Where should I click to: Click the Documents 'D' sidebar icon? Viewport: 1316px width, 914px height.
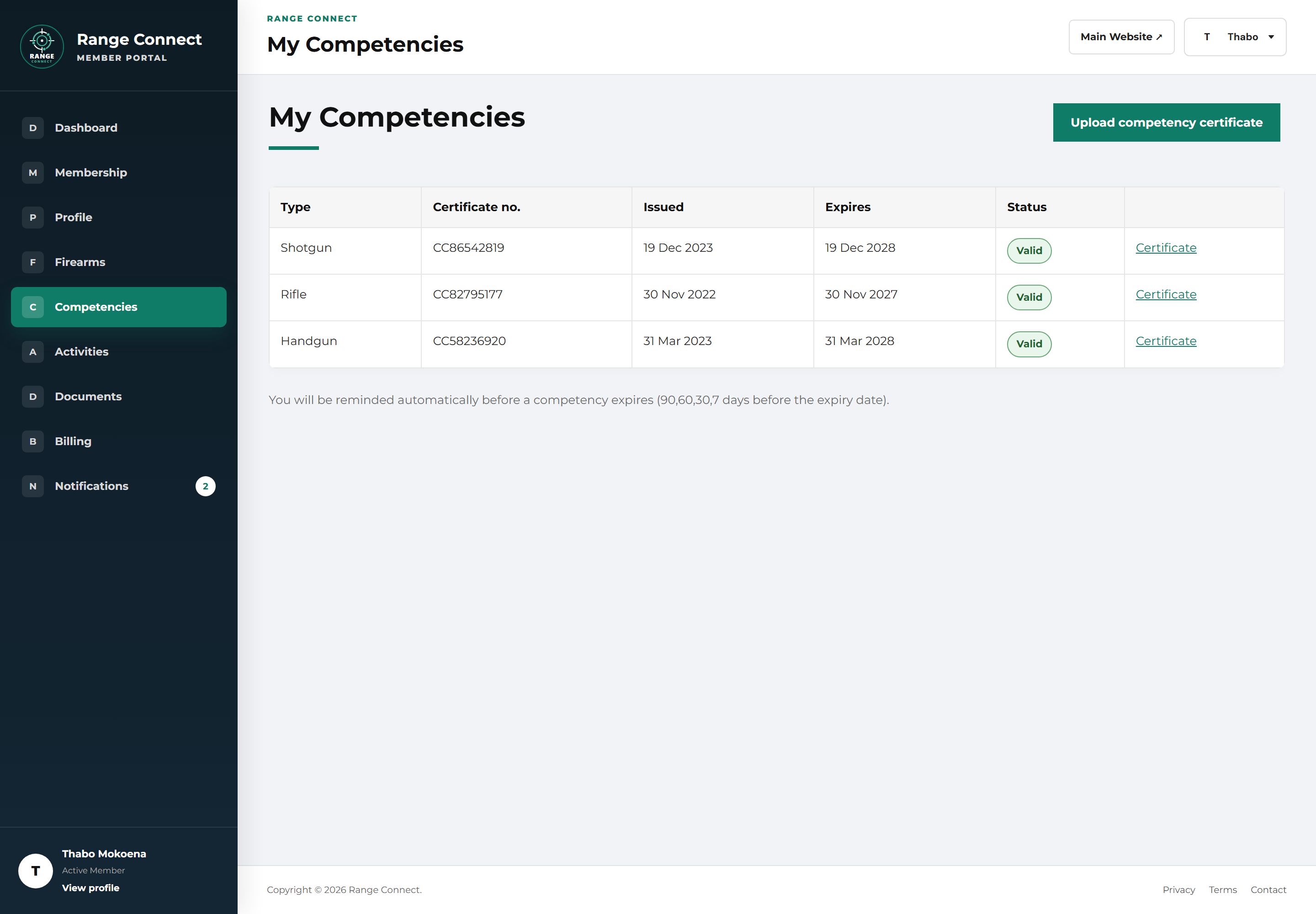(32, 396)
